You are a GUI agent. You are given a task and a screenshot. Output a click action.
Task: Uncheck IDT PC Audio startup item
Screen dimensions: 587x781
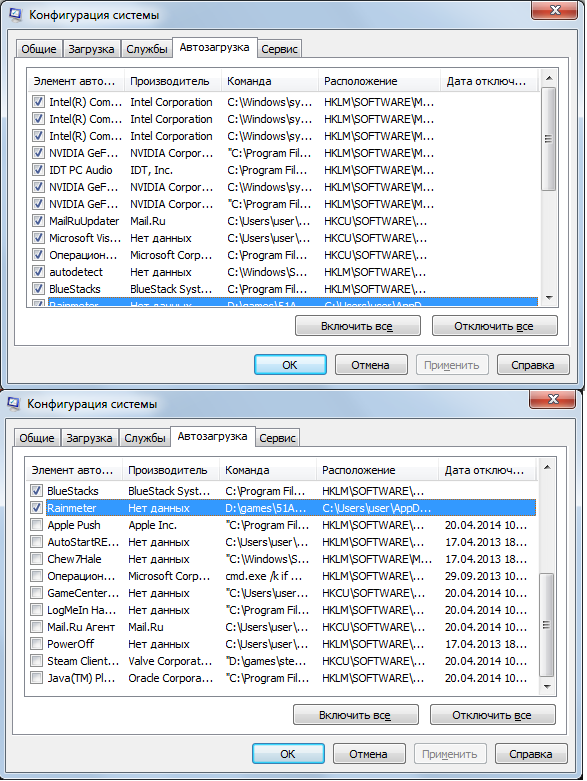[x=38, y=170]
